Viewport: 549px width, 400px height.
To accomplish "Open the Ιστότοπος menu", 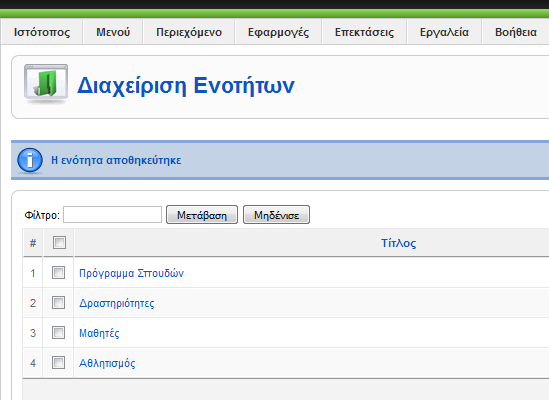I will click(42, 32).
